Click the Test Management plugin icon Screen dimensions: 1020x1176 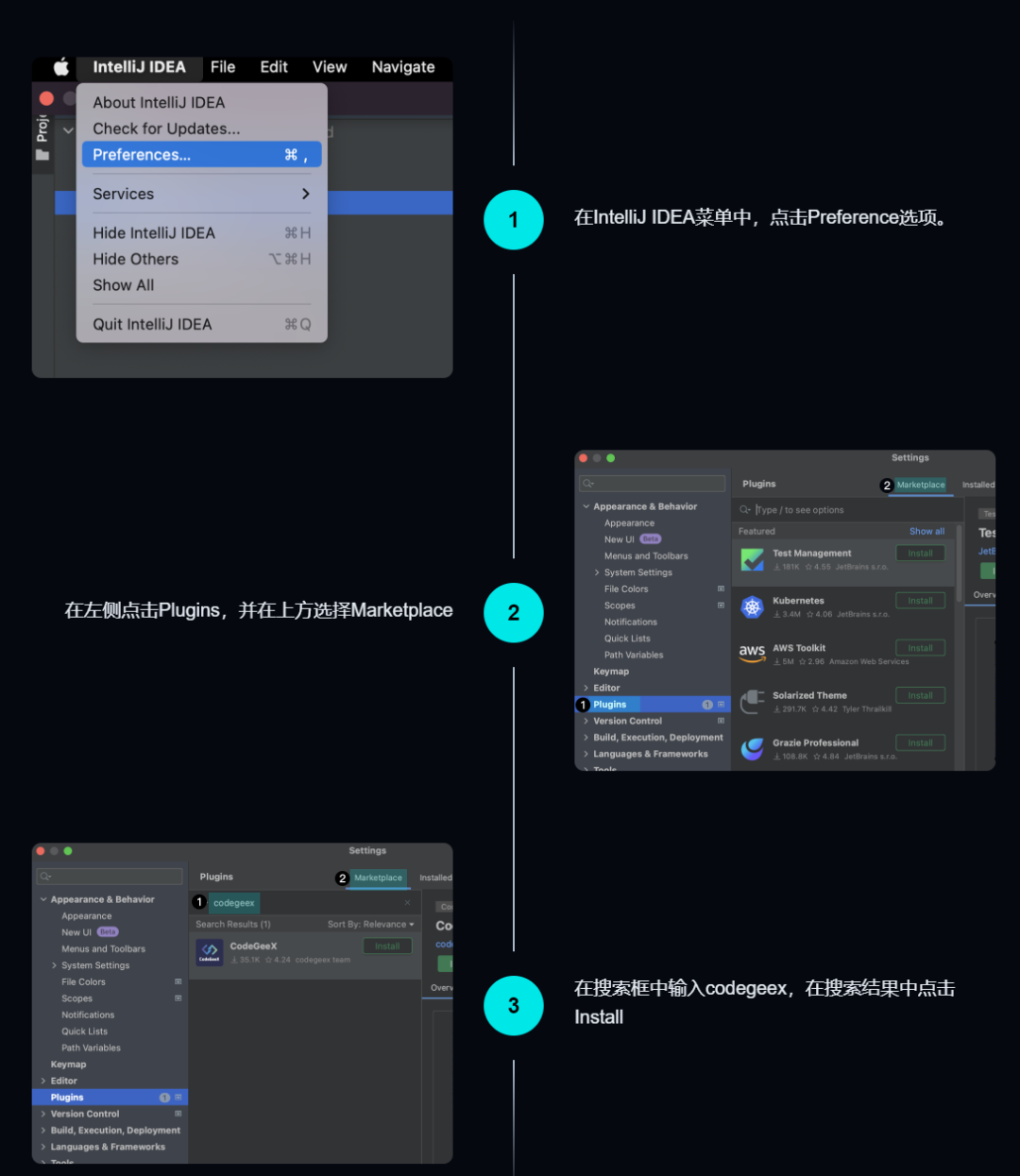tap(752, 559)
